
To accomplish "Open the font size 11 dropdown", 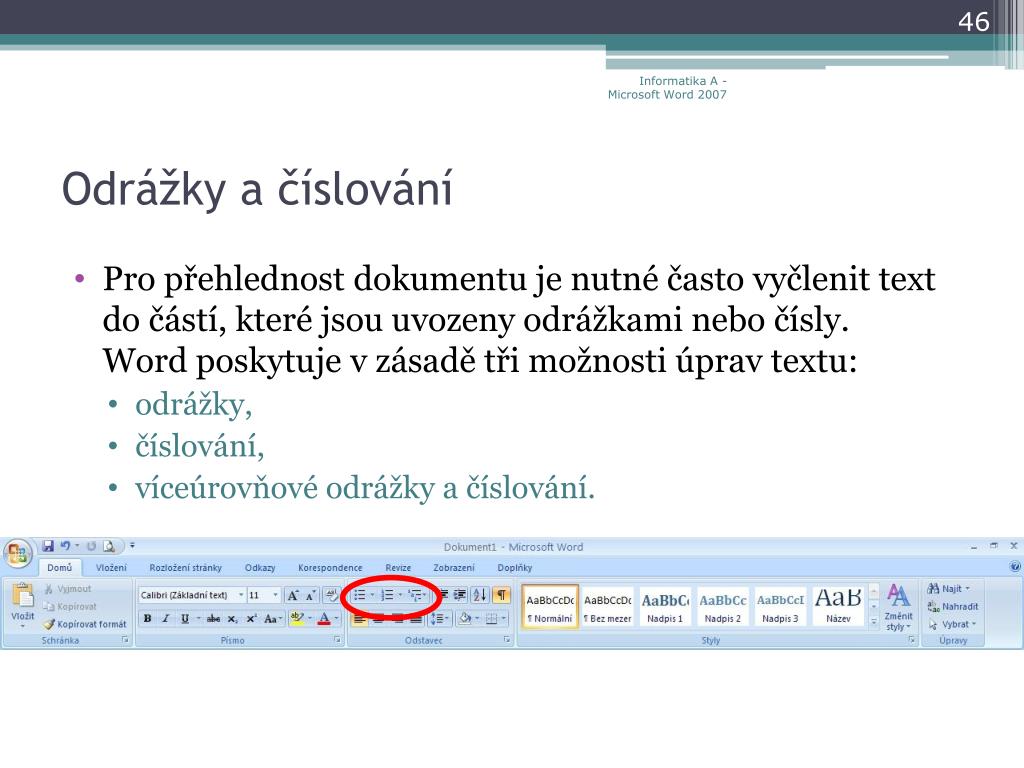I will point(276,595).
